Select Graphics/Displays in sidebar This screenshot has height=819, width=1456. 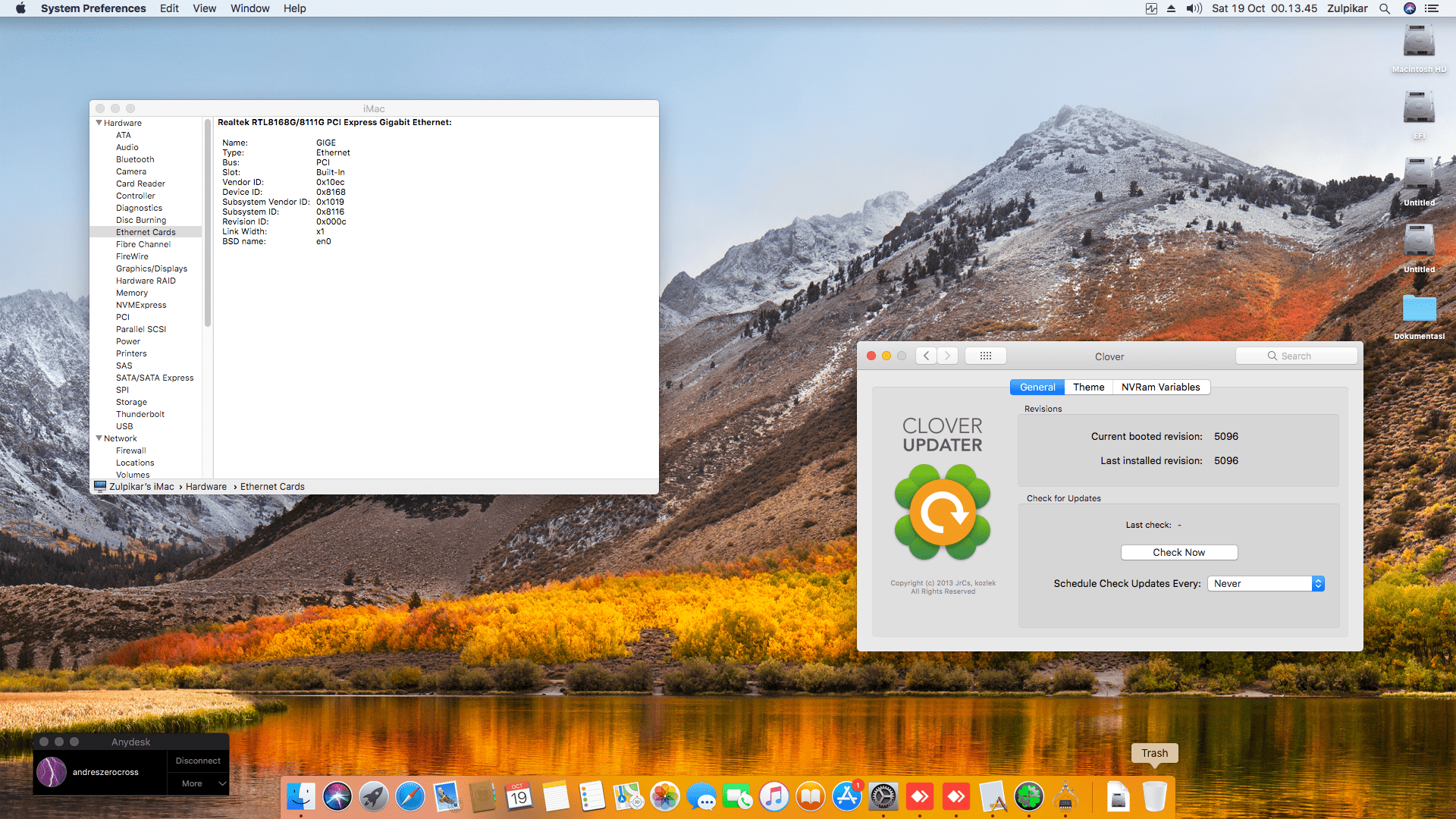pos(152,268)
